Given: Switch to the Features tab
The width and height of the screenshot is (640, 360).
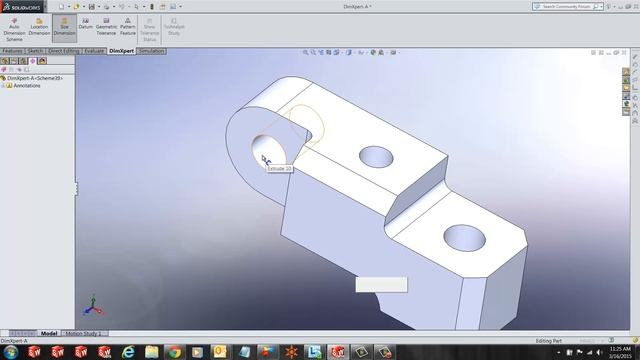Looking at the screenshot, I should tap(12, 51).
